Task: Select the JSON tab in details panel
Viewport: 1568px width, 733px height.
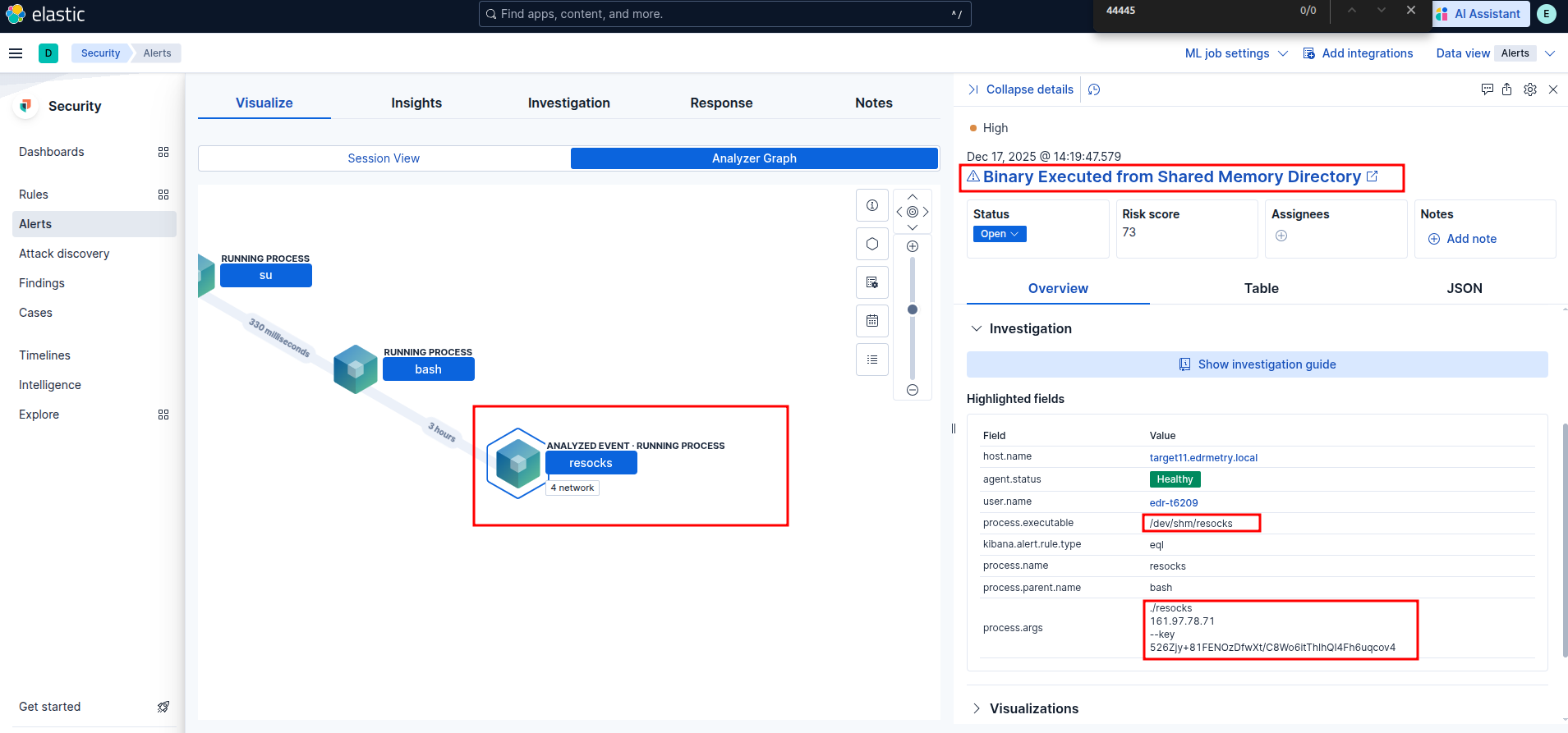Action: click(x=1464, y=288)
